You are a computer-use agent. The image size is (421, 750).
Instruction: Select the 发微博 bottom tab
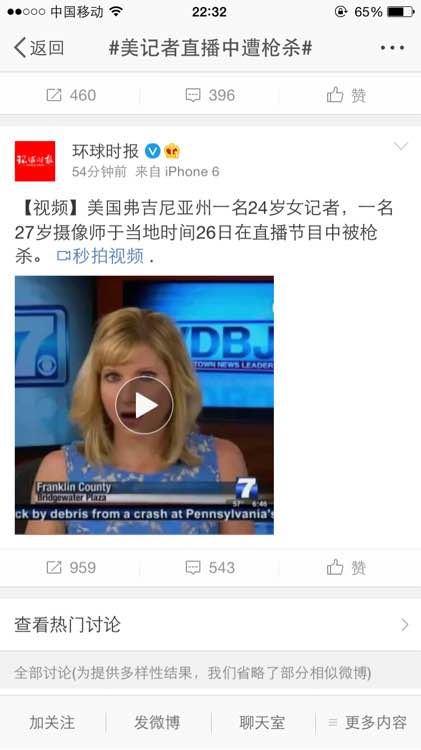click(157, 722)
